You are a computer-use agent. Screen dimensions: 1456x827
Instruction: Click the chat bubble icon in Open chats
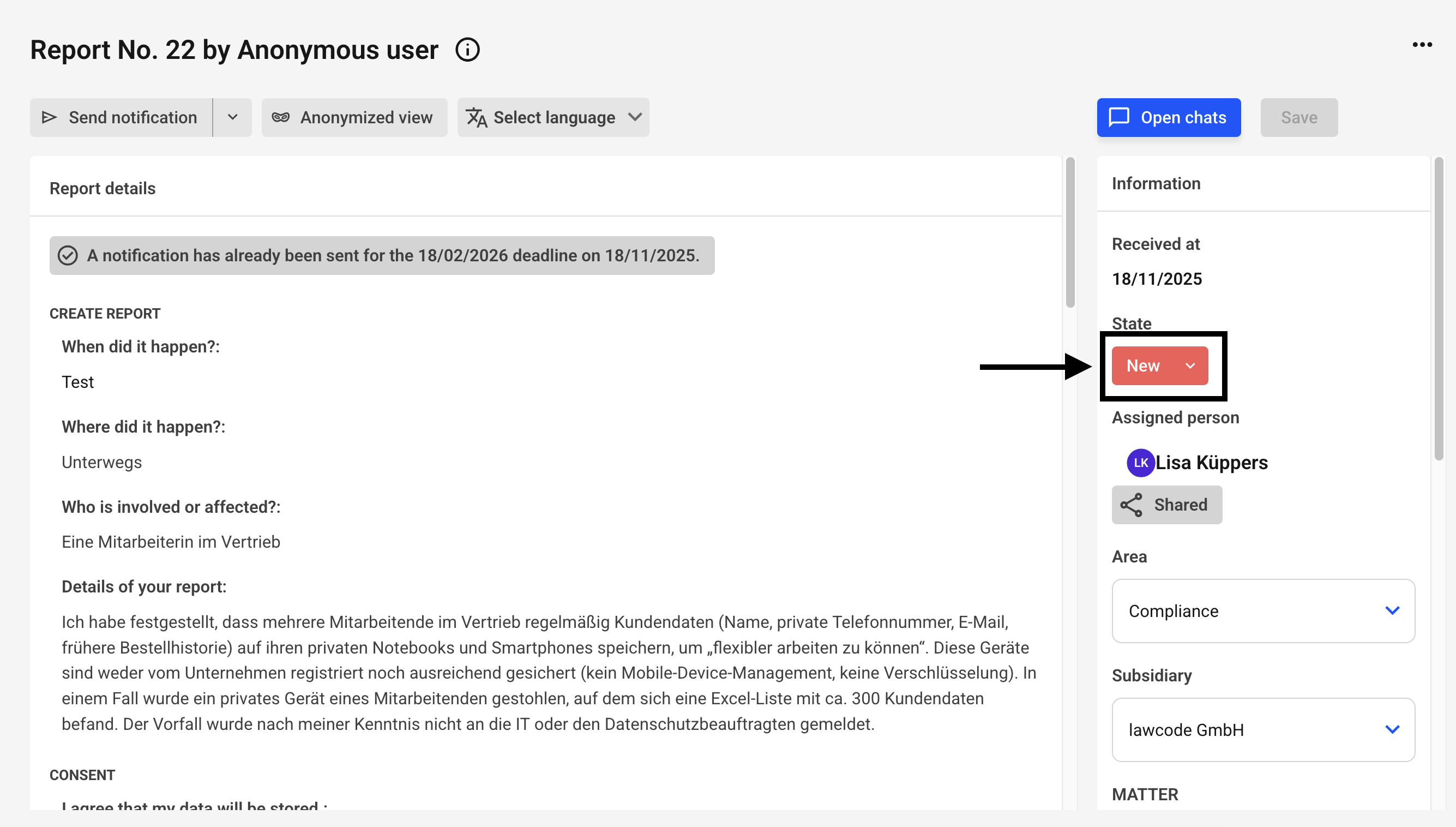(x=1119, y=118)
